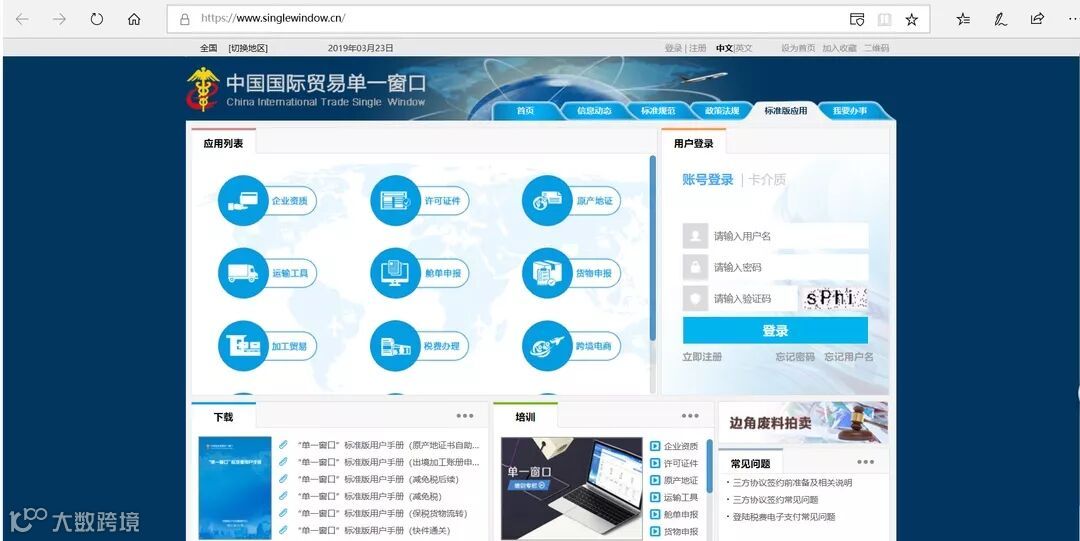
Task: Click the 用户登录 panel tab
Action: point(694,143)
